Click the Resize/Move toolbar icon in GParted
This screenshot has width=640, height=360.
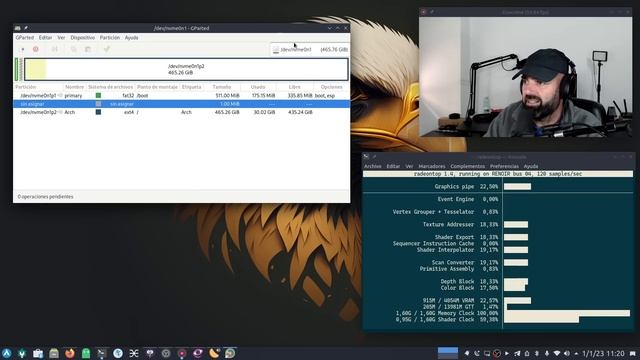tap(55, 49)
